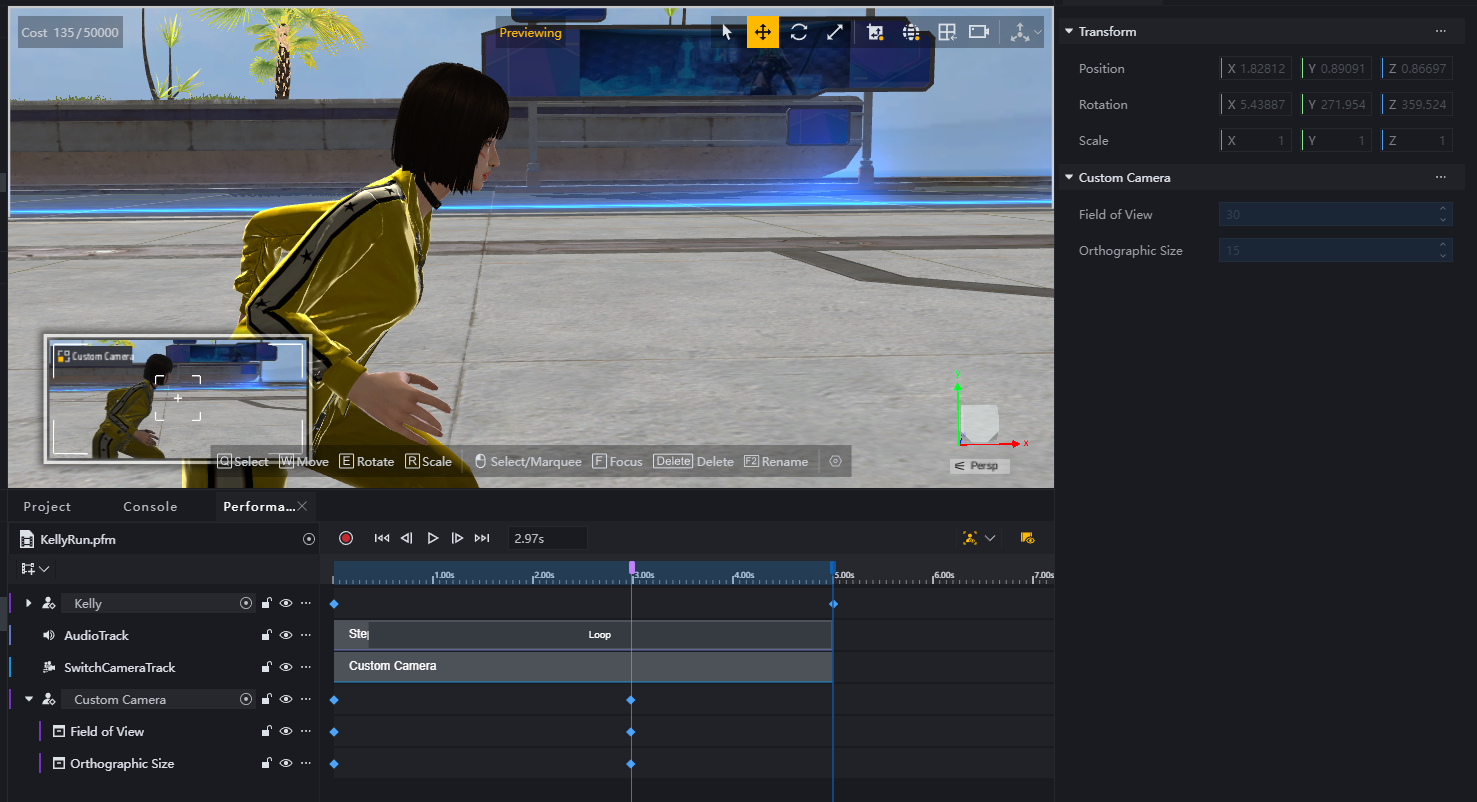
Task: Activate the Rotate tool icon
Action: pos(798,32)
